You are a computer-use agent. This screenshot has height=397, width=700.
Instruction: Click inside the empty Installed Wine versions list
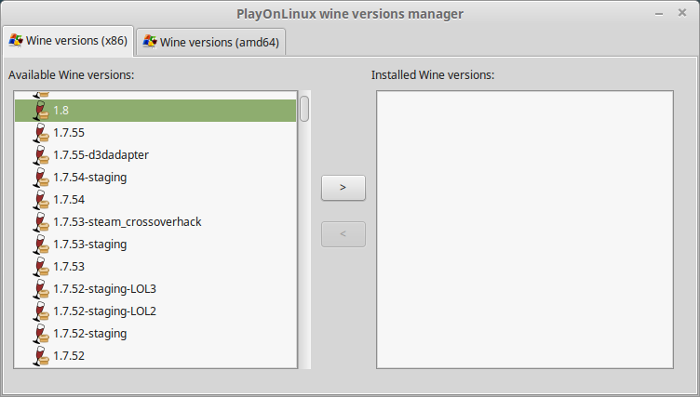coord(525,230)
